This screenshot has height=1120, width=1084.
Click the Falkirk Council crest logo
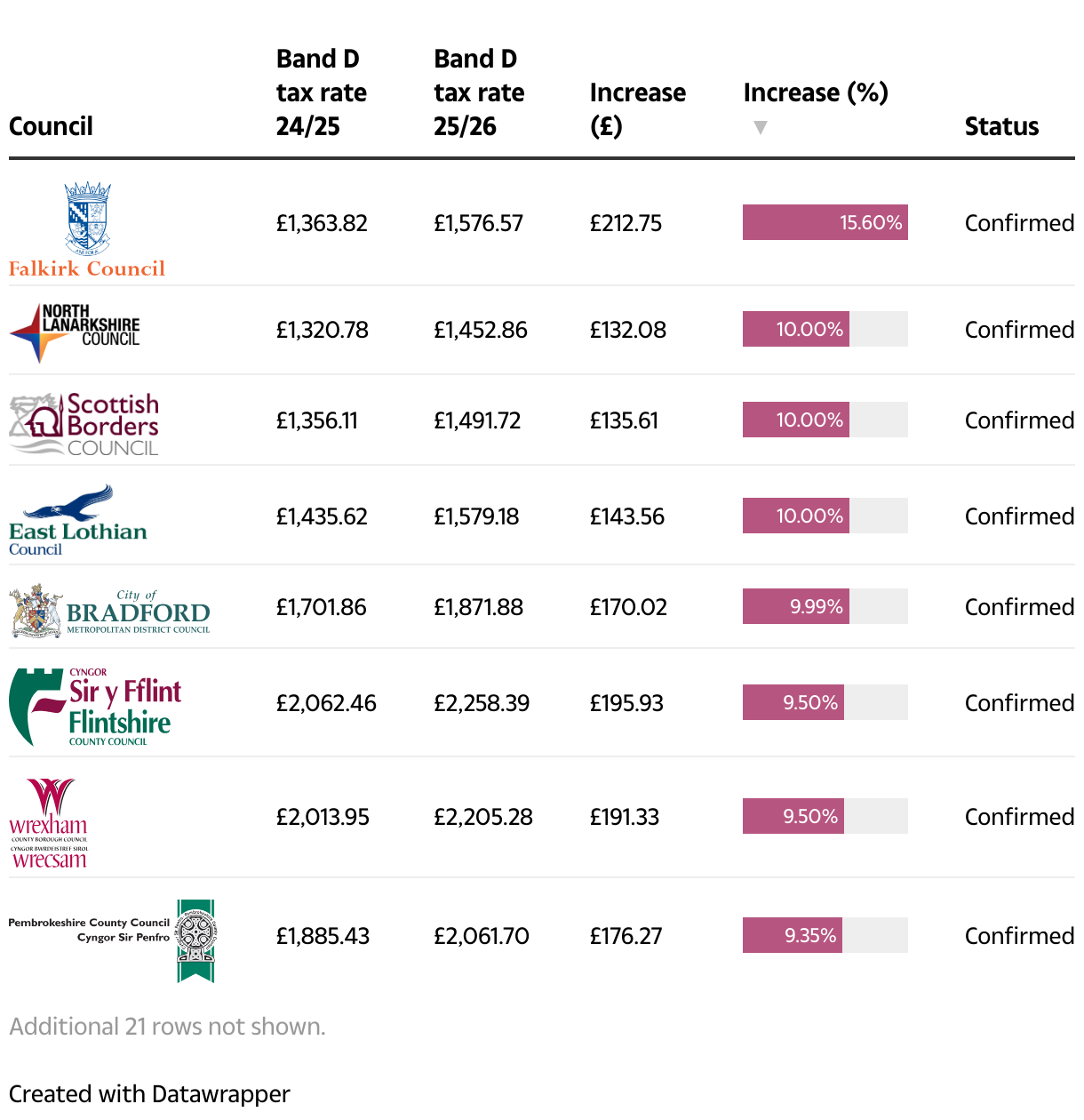[87, 228]
